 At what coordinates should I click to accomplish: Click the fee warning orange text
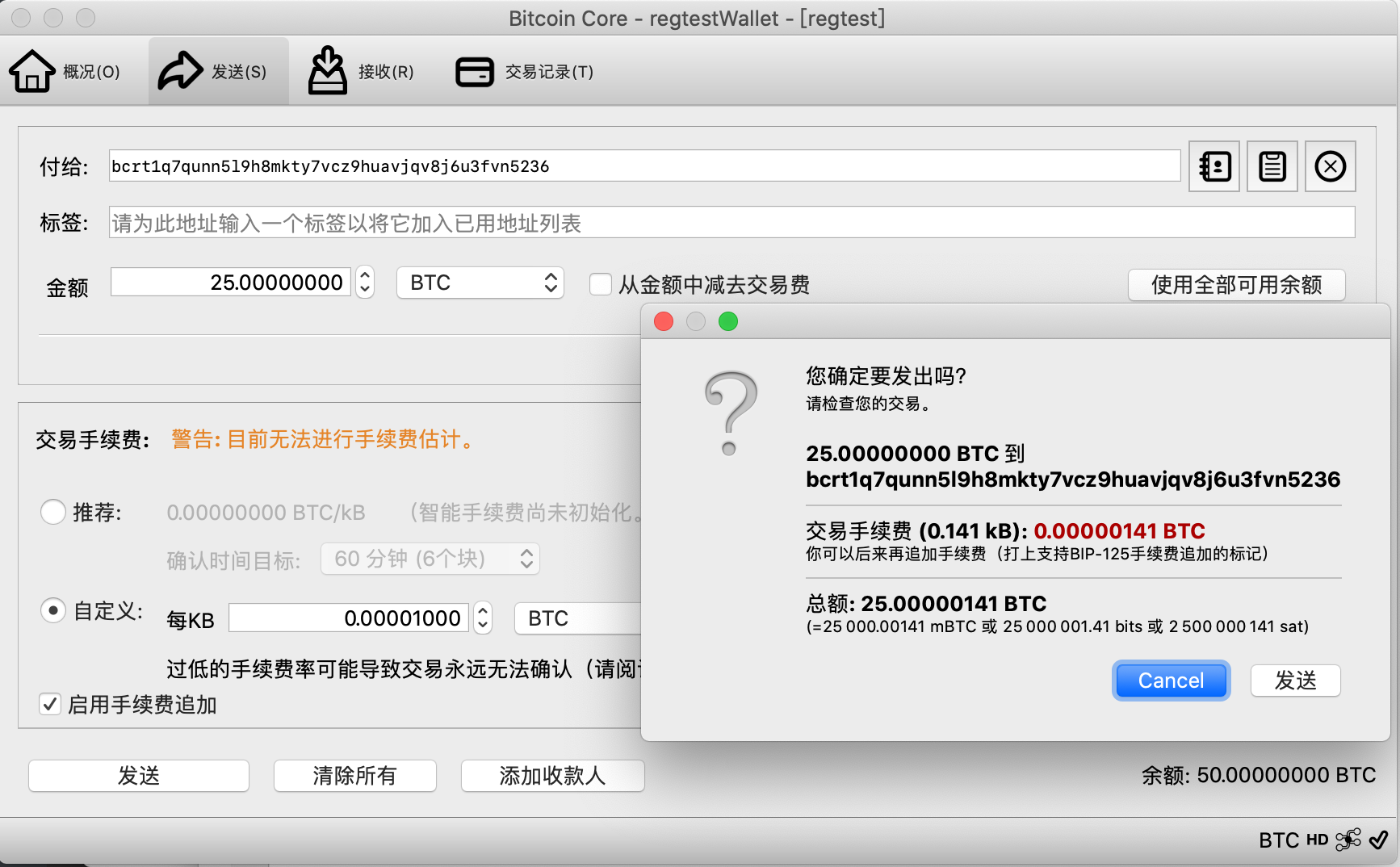point(324,439)
